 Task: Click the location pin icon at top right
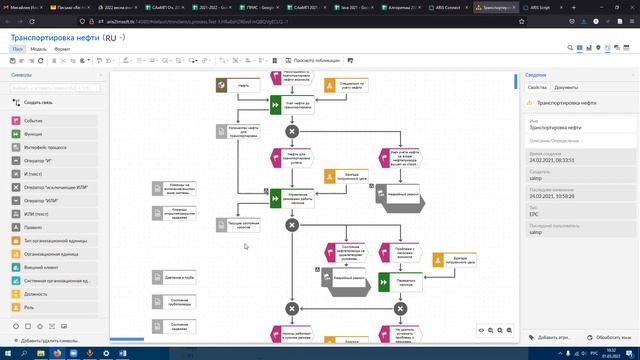coord(598,48)
